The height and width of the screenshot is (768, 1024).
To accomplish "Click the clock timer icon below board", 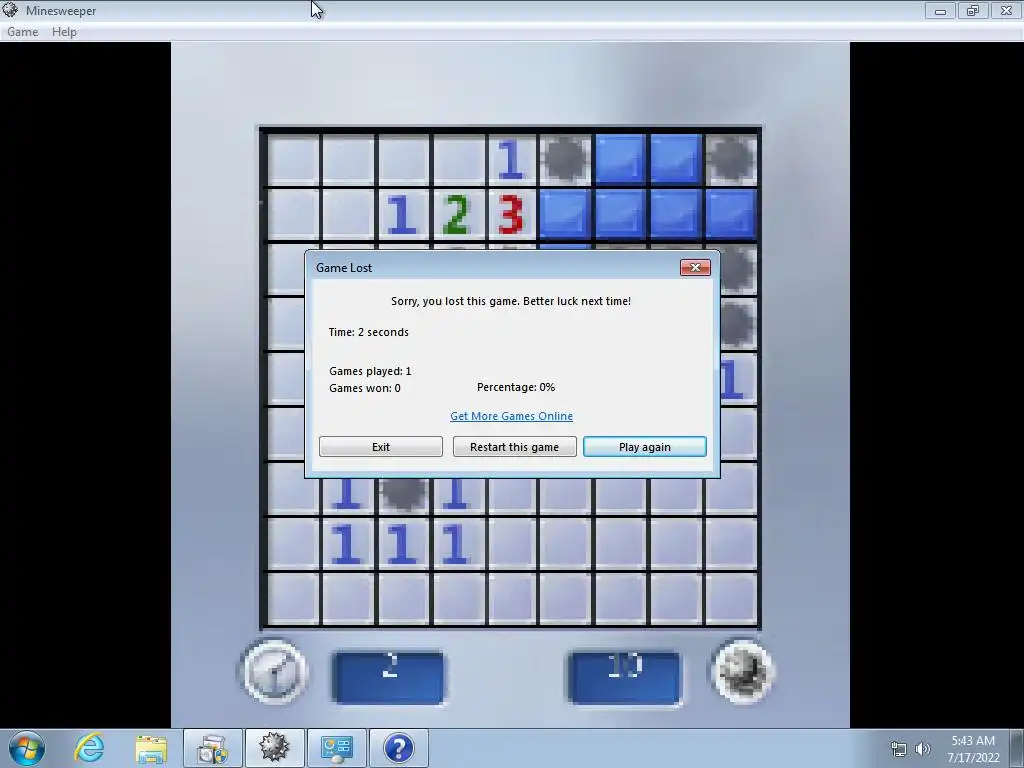I will tap(274, 672).
